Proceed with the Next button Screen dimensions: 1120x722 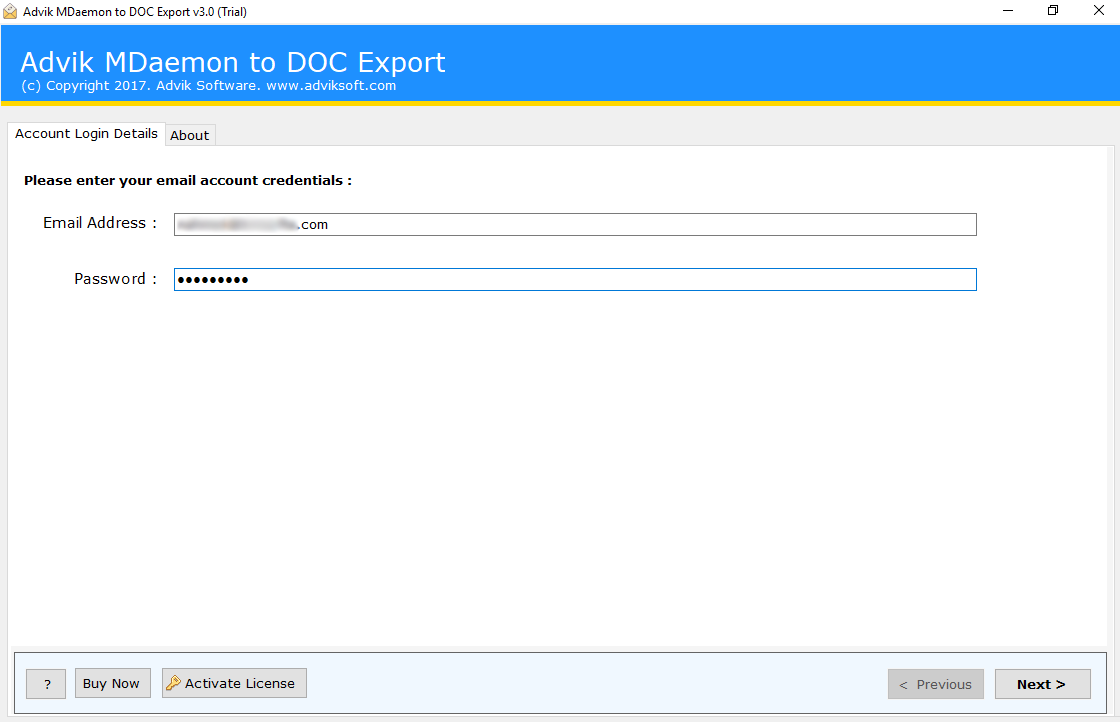[x=1043, y=684]
